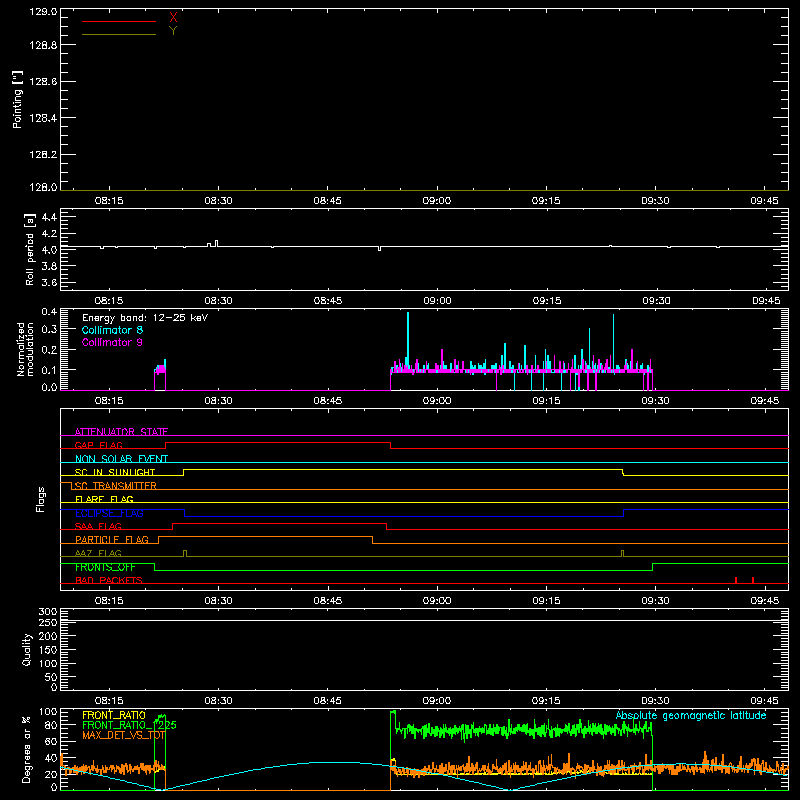
Task: Click the first red BAD_PACKETS spike near 09:41
Action: (x=736, y=580)
